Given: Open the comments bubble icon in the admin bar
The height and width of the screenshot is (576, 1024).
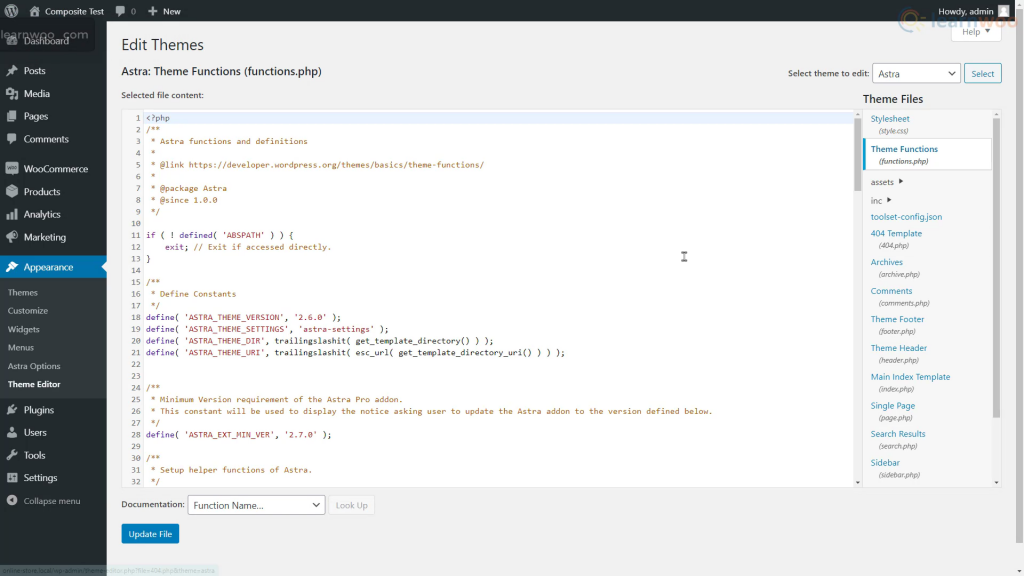Looking at the screenshot, I should 120,11.
